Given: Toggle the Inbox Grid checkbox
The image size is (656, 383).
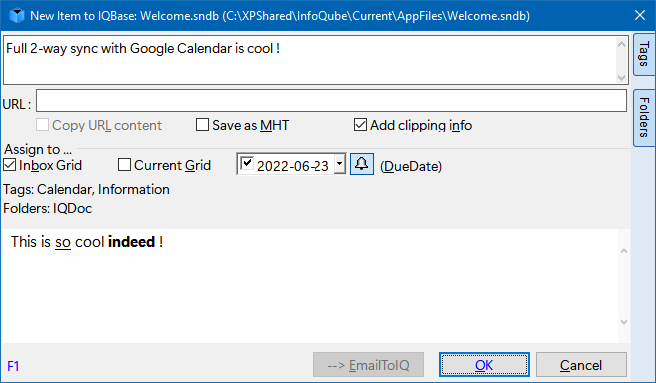Looking at the screenshot, I should tap(10, 165).
